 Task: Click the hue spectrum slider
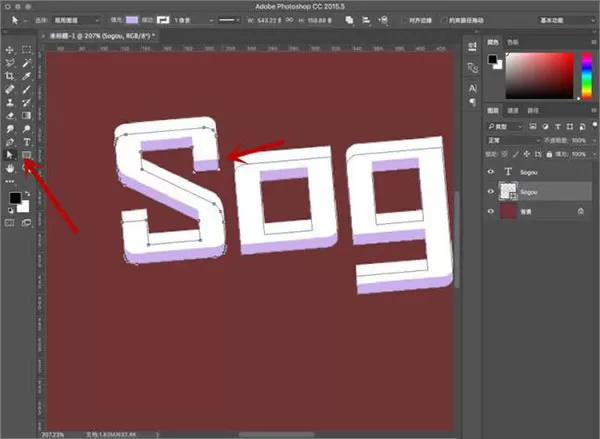pos(587,76)
